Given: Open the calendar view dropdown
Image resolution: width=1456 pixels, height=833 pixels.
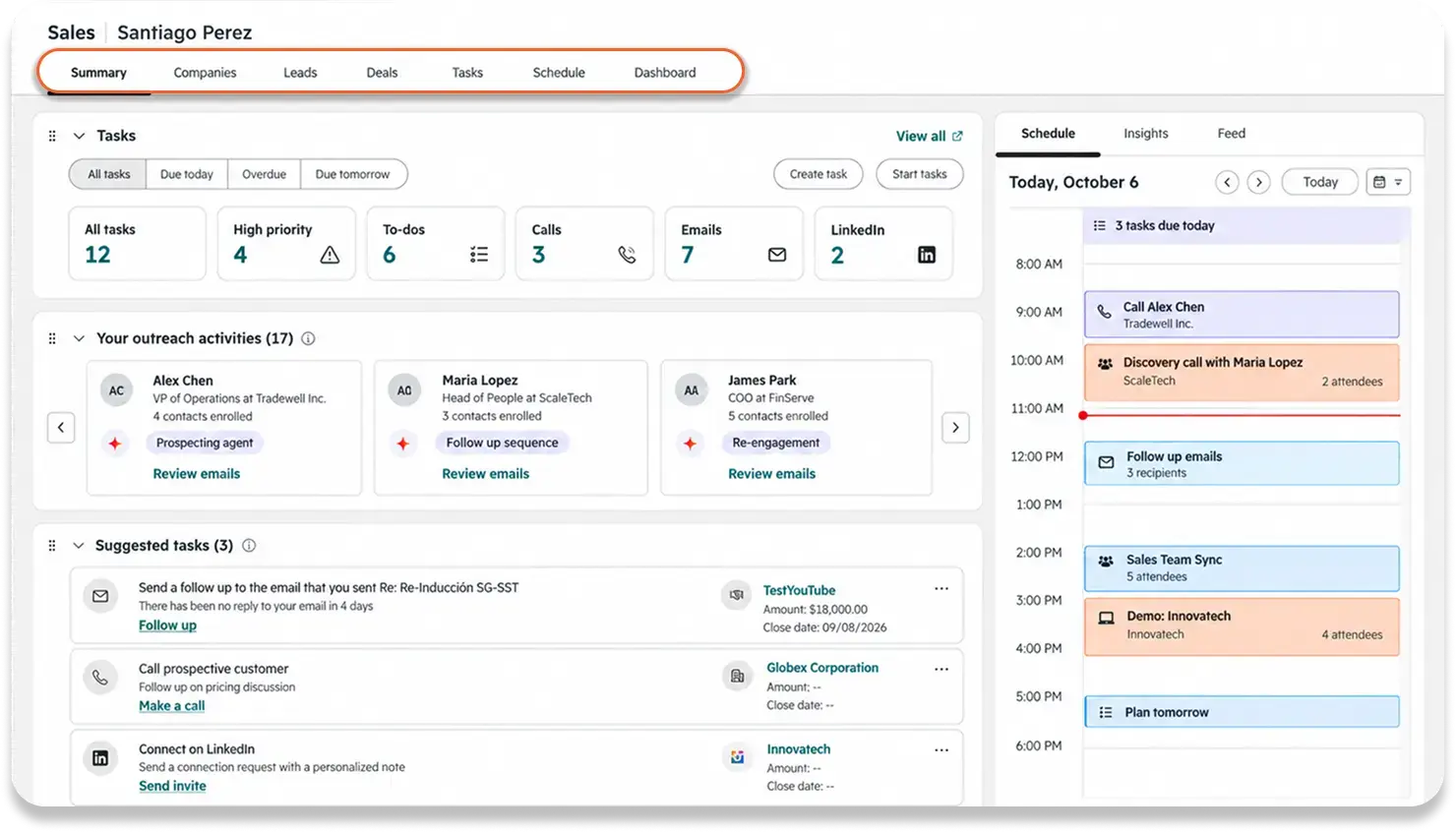Looking at the screenshot, I should pyautogui.click(x=1388, y=182).
